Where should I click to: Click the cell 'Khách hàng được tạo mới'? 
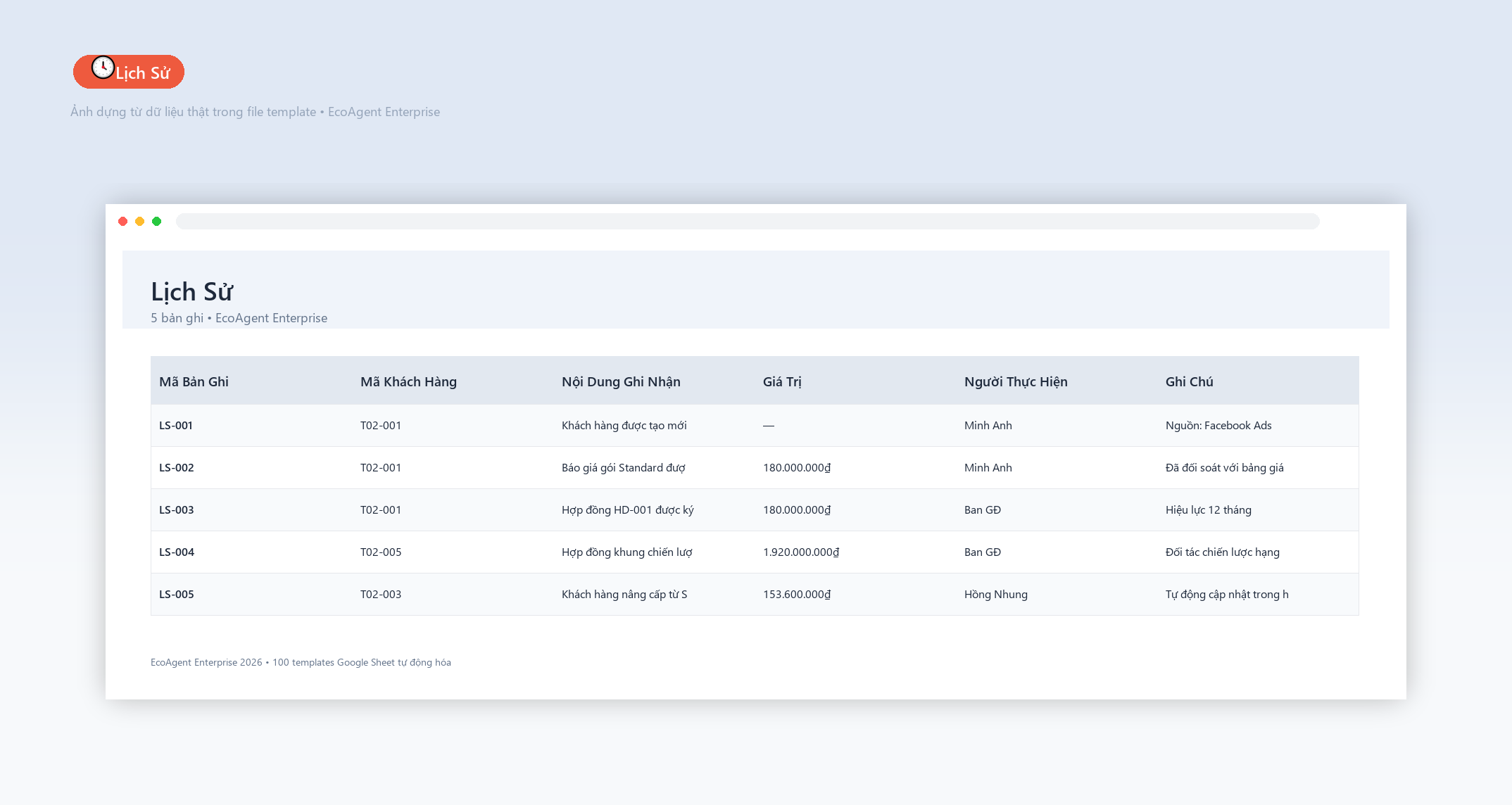point(624,425)
